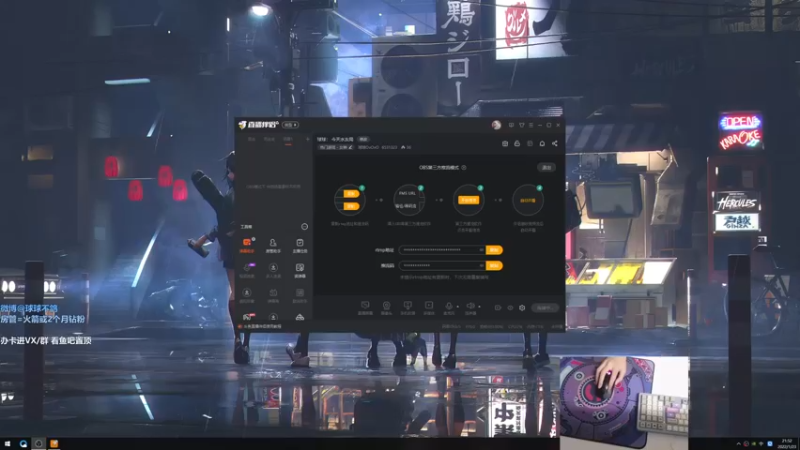This screenshot has width=800, height=450.
Task: Open the first tool in toolbox third row
Action: (247, 295)
